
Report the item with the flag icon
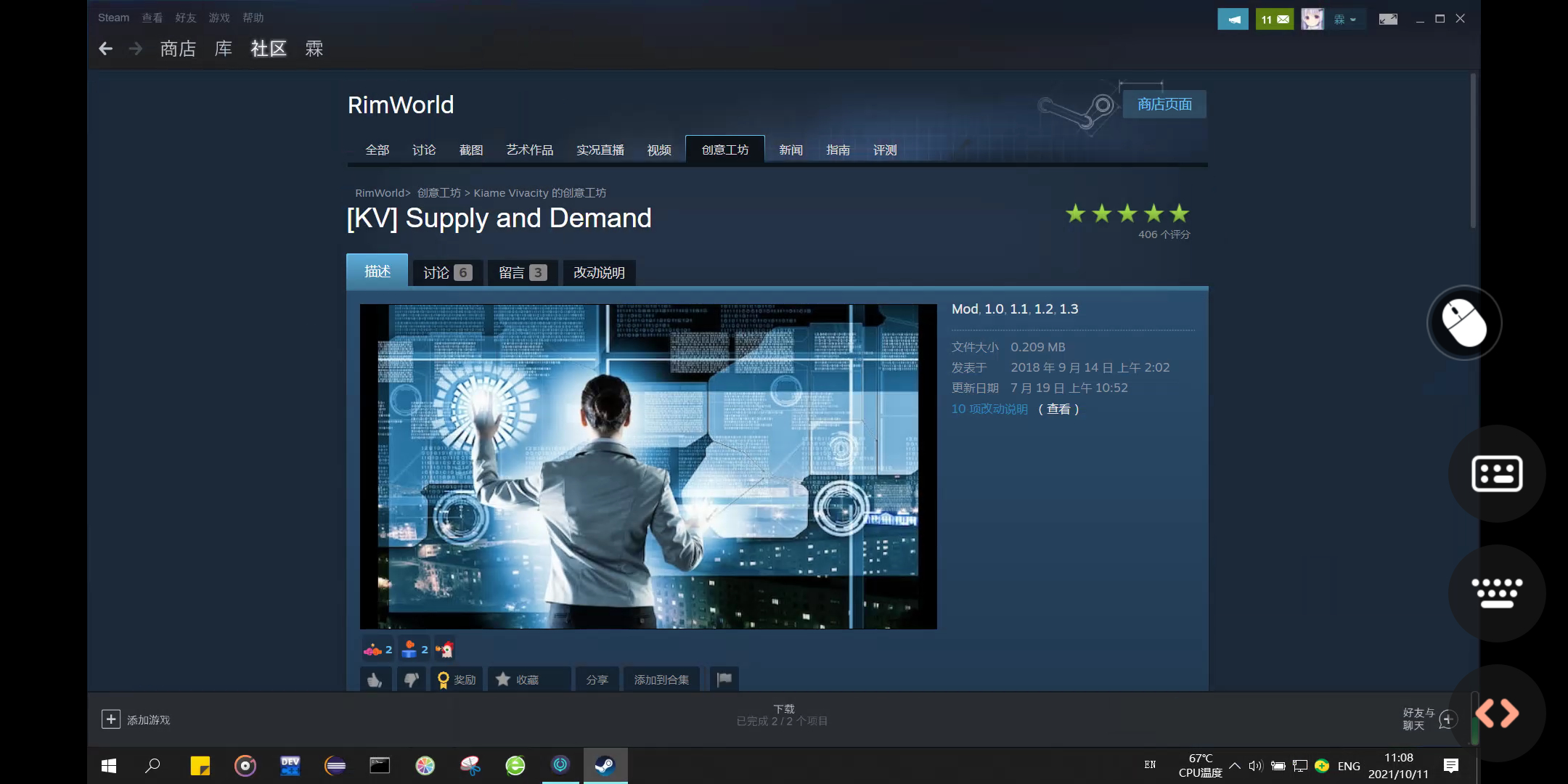click(x=724, y=679)
